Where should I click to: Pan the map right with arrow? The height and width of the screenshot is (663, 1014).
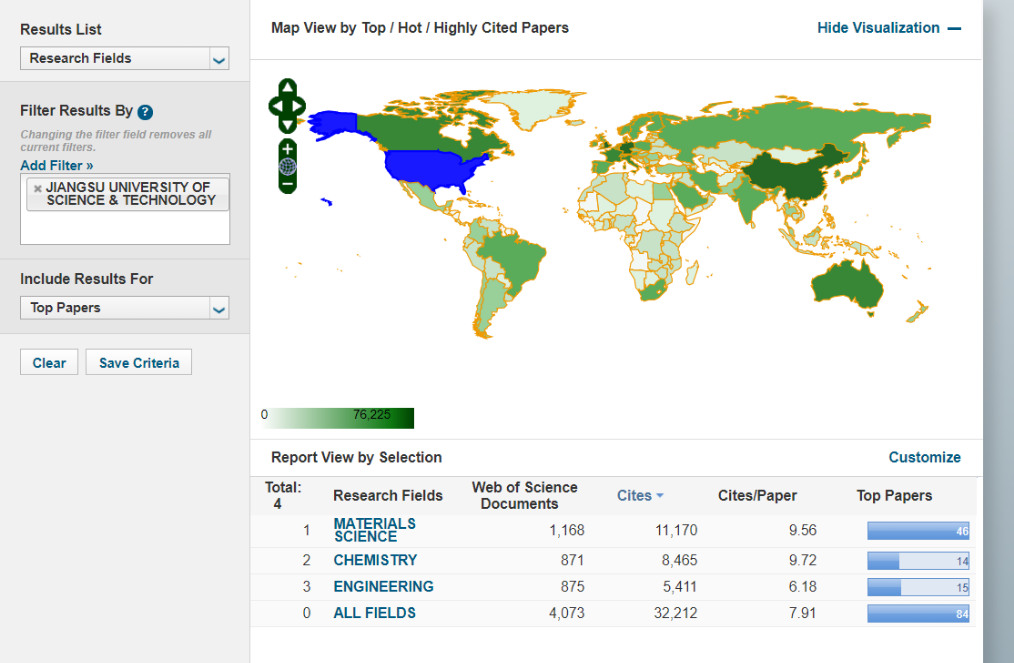point(300,105)
